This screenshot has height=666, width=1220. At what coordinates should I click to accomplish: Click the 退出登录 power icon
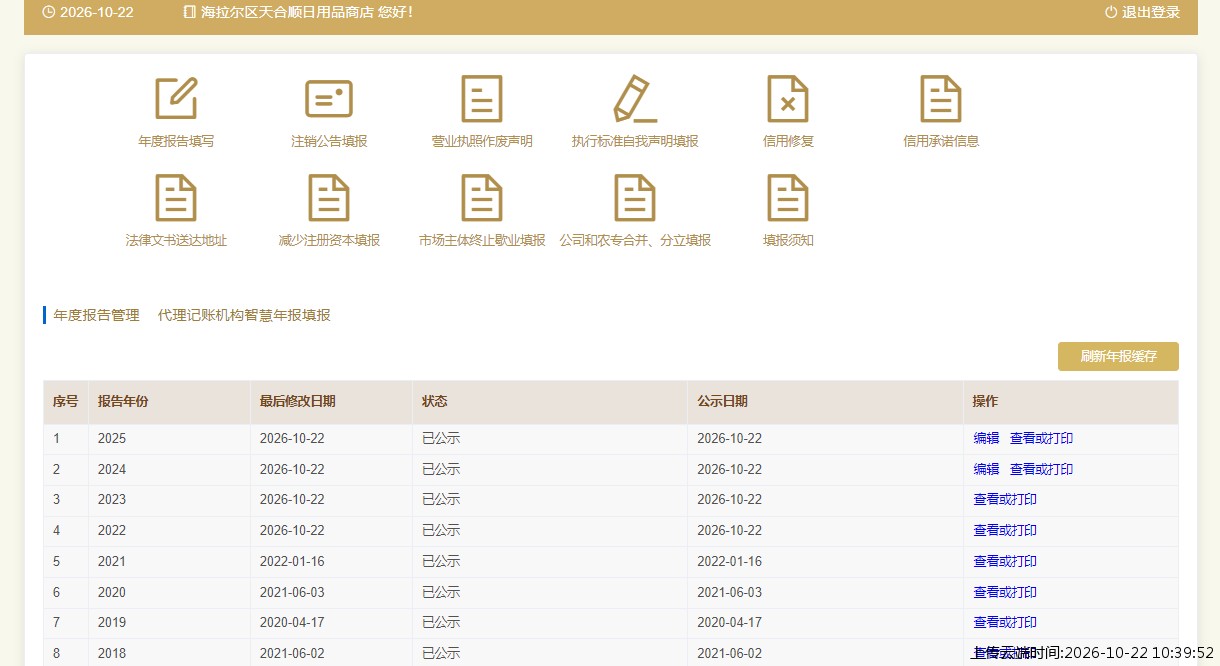pos(1111,12)
